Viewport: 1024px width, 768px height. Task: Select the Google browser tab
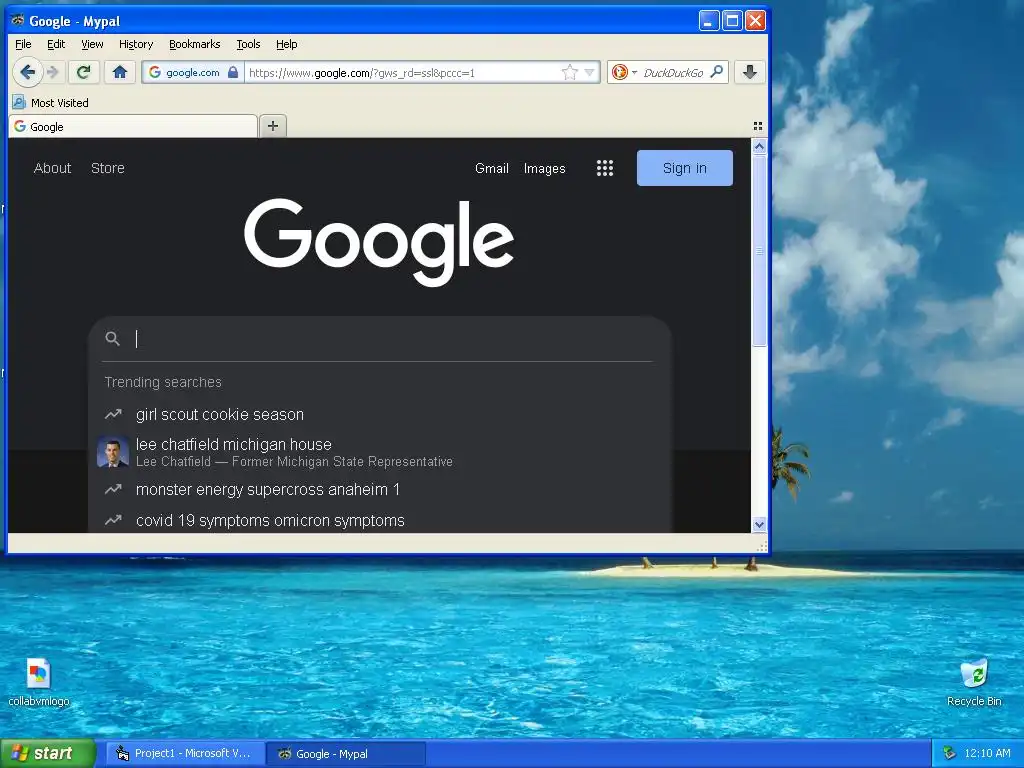tap(133, 127)
